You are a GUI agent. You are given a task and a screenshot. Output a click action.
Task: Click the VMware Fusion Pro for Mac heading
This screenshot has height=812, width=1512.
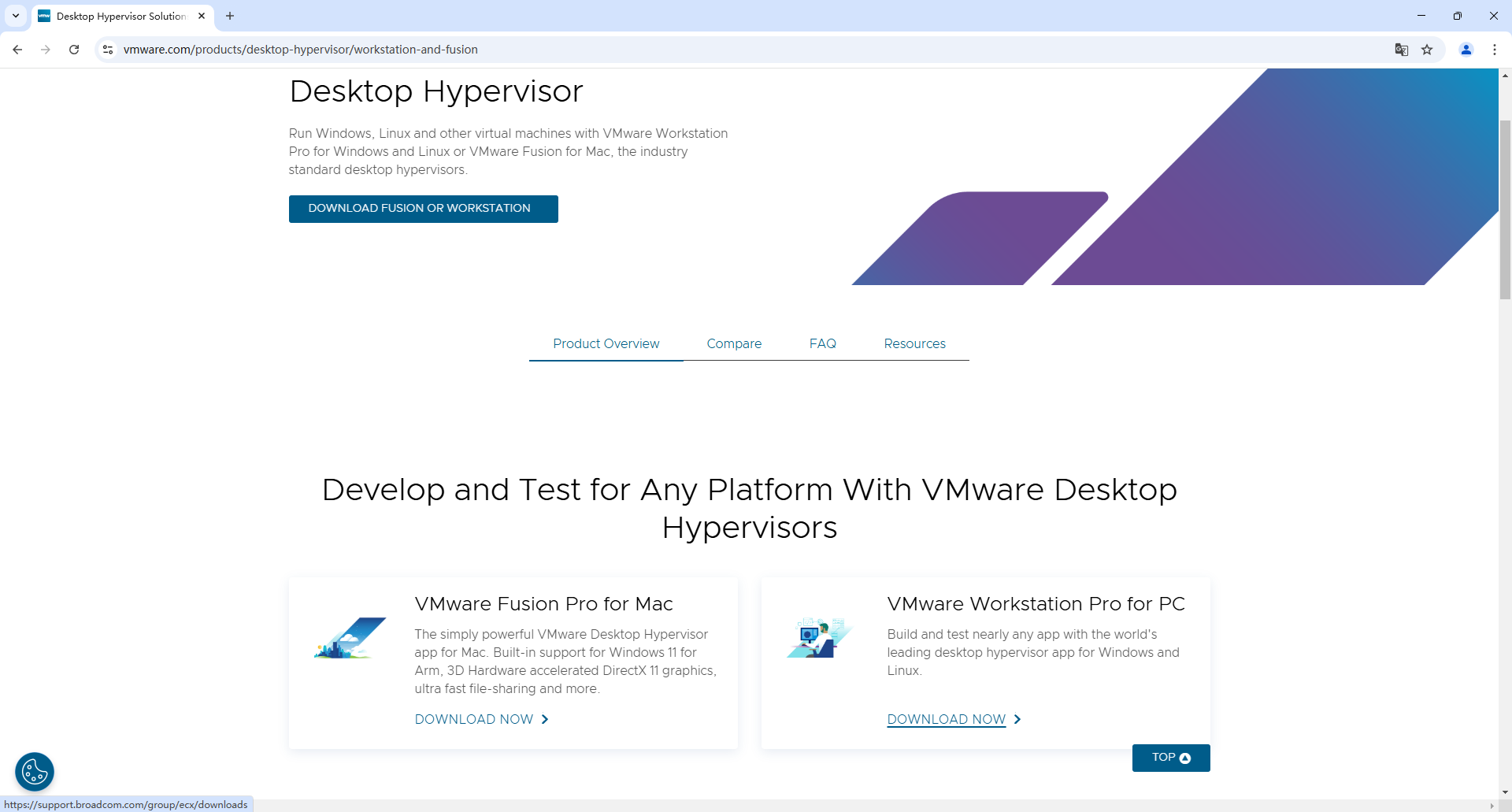[x=544, y=604]
